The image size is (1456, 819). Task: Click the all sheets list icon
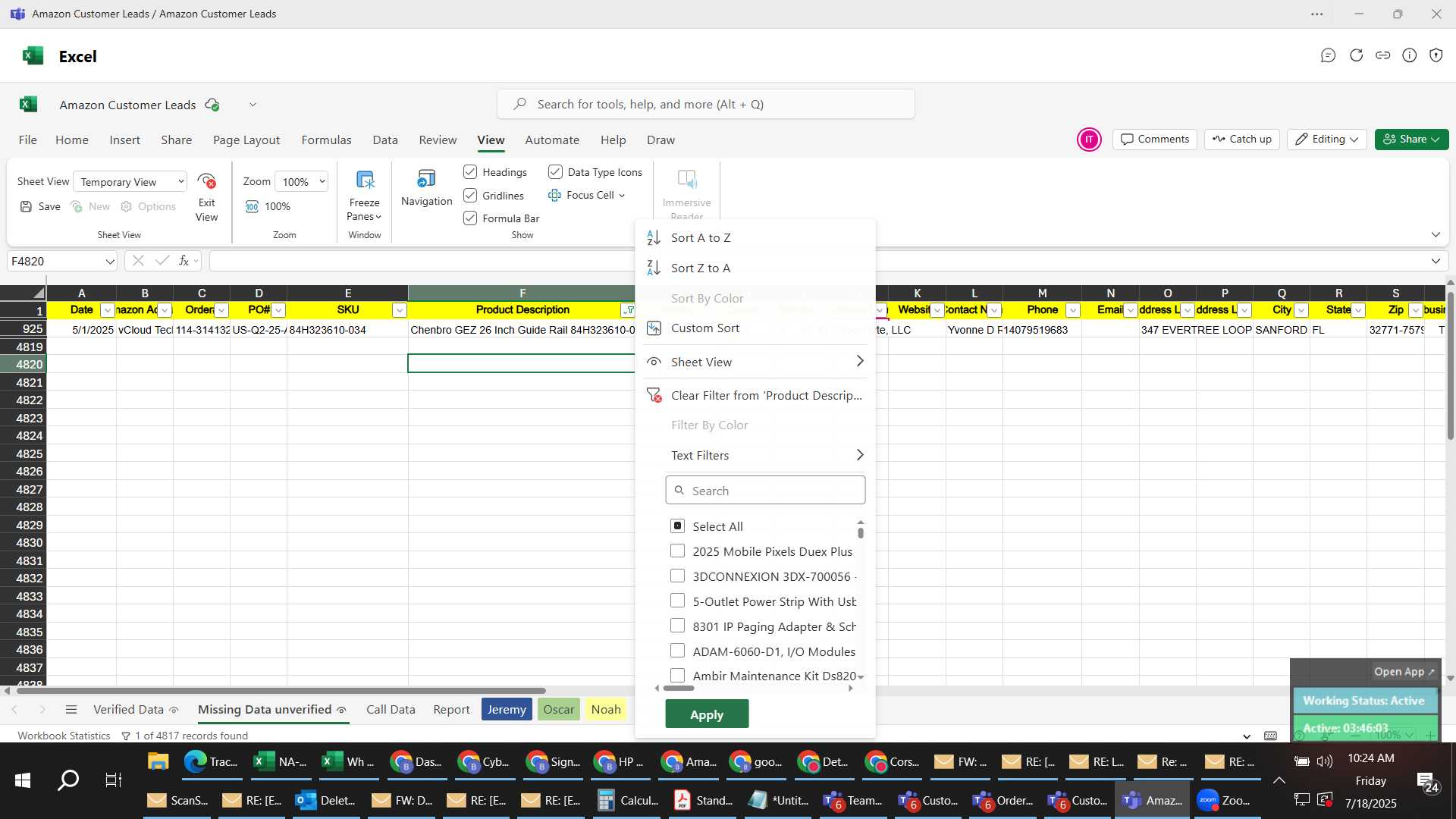(x=71, y=709)
